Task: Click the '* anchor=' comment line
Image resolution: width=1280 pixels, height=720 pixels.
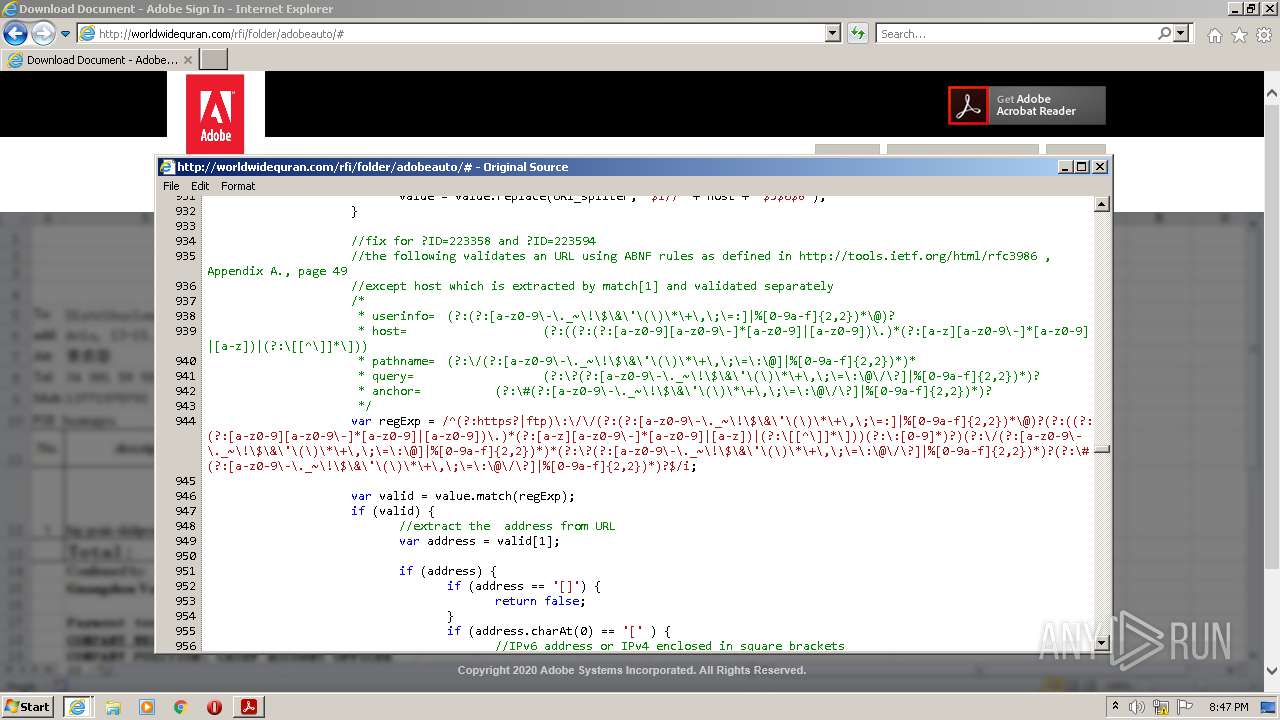Action: (675, 391)
